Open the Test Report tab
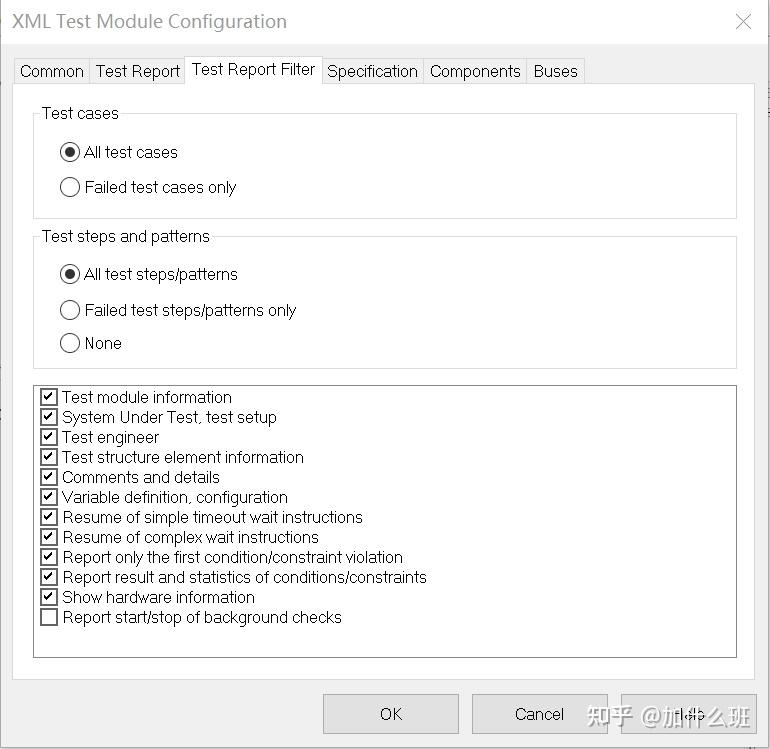 (x=138, y=71)
